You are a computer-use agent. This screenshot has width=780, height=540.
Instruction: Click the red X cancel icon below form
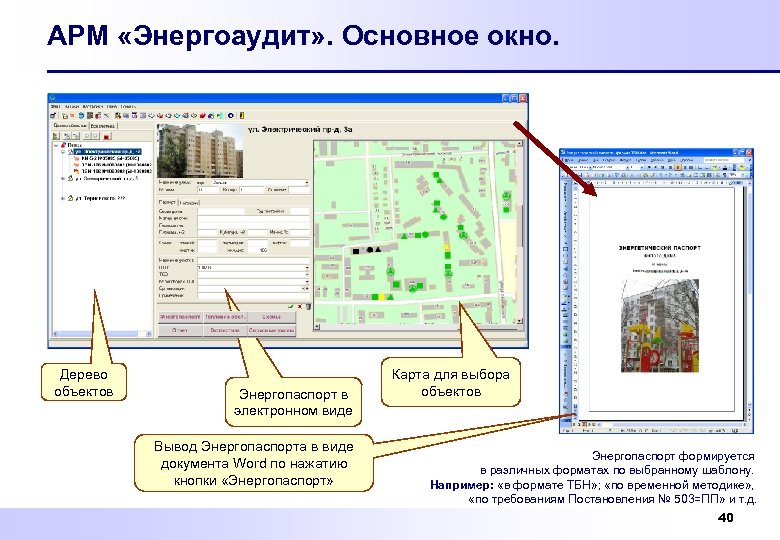coord(299,306)
